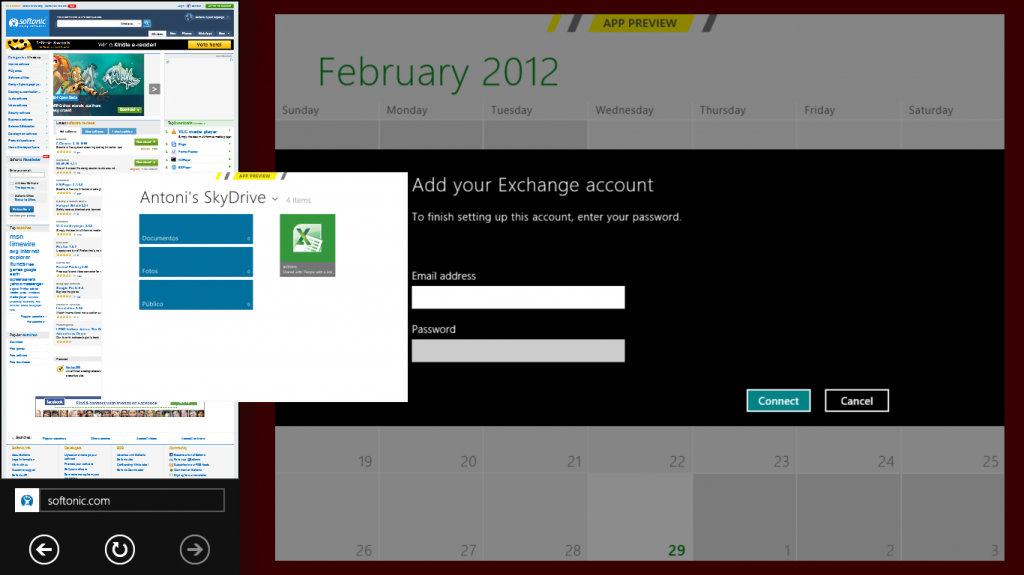Image resolution: width=1024 pixels, height=575 pixels.
Task: Select the Windows platform tab on Softonic
Action: (157, 33)
